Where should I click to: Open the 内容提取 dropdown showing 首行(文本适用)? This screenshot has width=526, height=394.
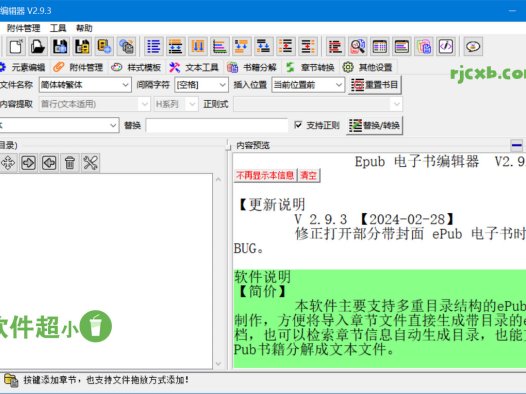(x=94, y=104)
